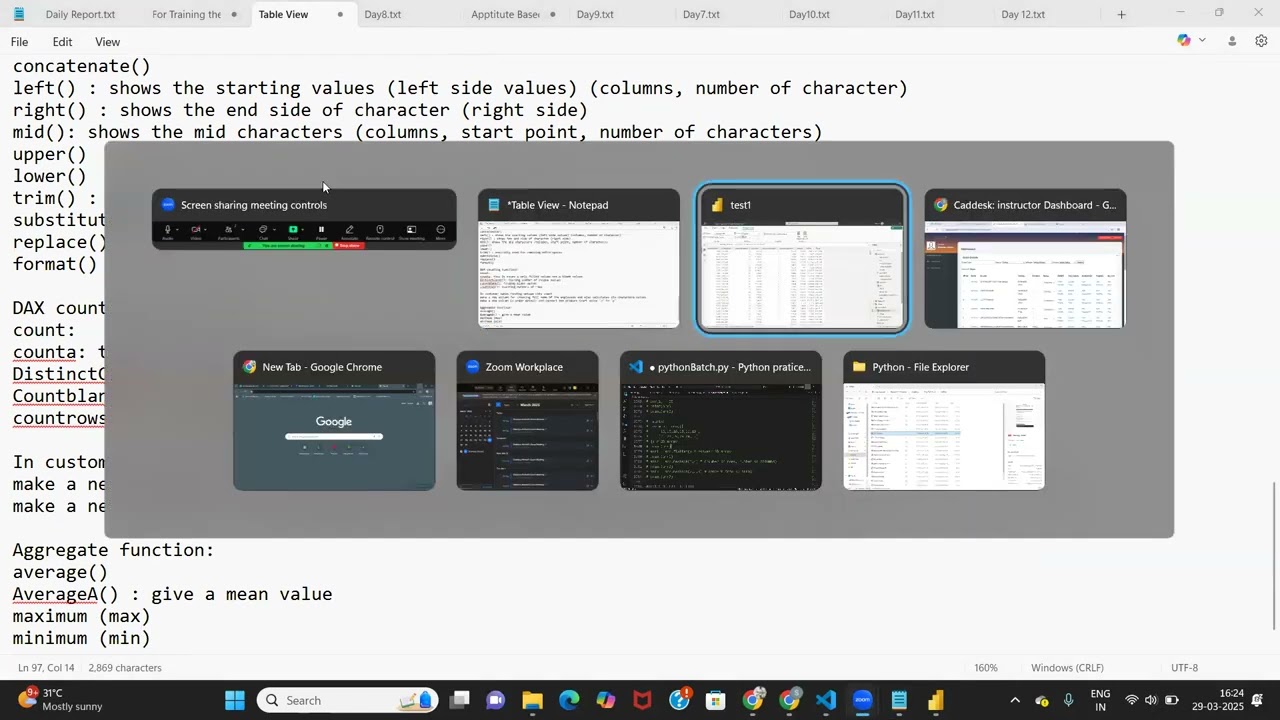Switch to the Day 12.txt tab
Screen dimensions: 1280x720
(x=1023, y=14)
